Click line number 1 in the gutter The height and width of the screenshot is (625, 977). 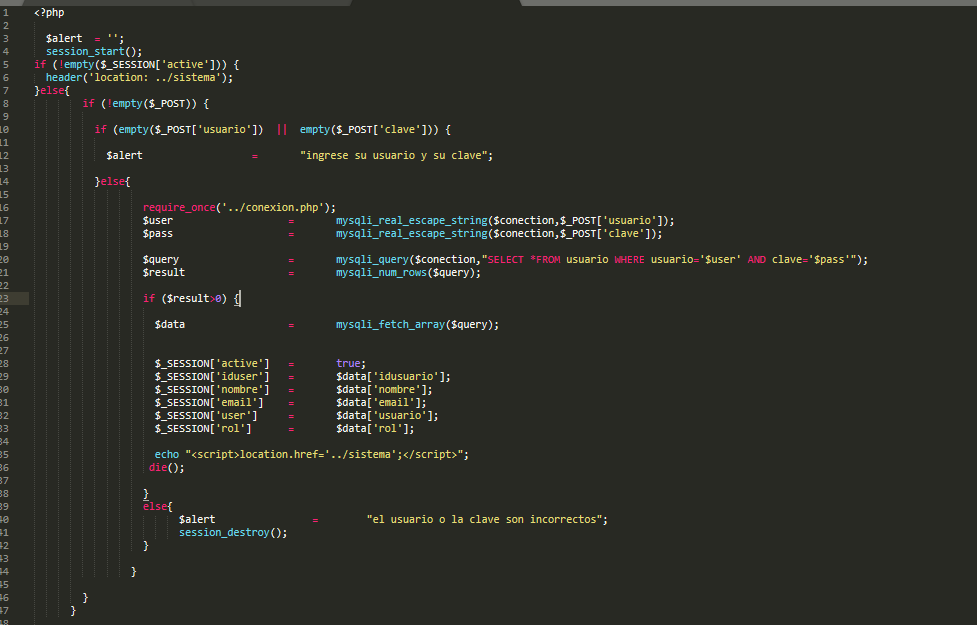coord(6,12)
